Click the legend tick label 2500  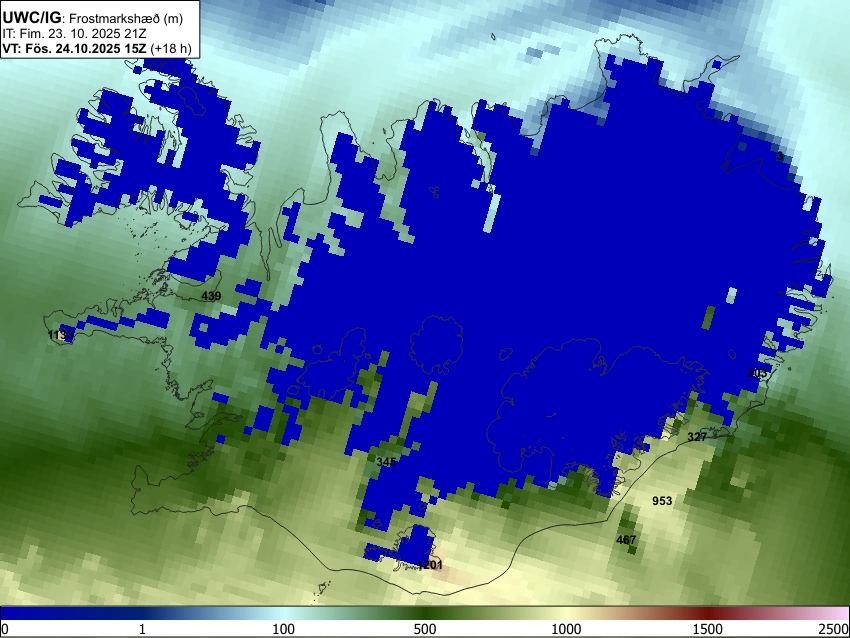[834, 629]
